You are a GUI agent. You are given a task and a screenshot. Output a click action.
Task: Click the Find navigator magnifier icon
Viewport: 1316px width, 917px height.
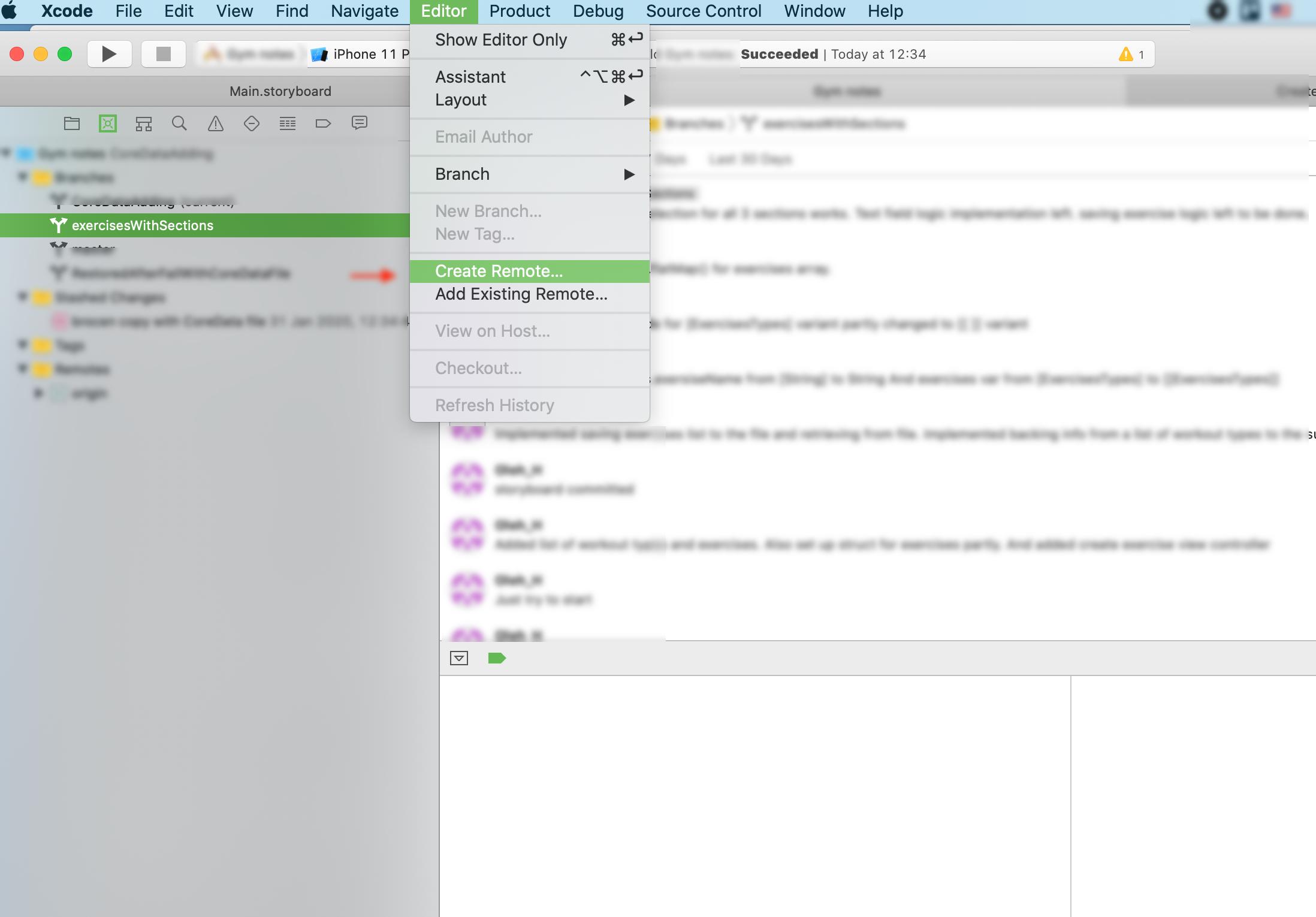click(x=179, y=123)
